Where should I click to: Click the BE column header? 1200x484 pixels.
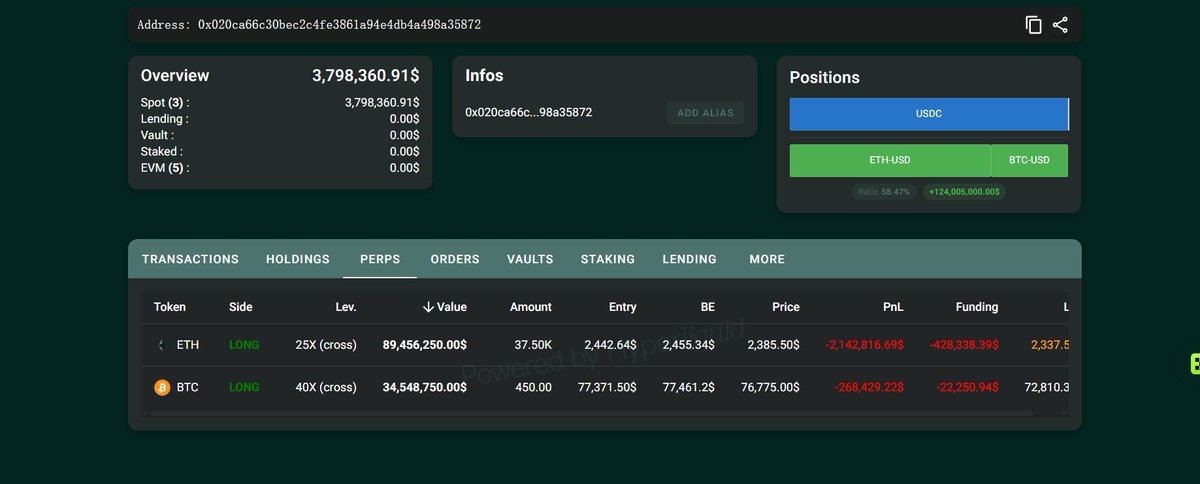pos(707,307)
